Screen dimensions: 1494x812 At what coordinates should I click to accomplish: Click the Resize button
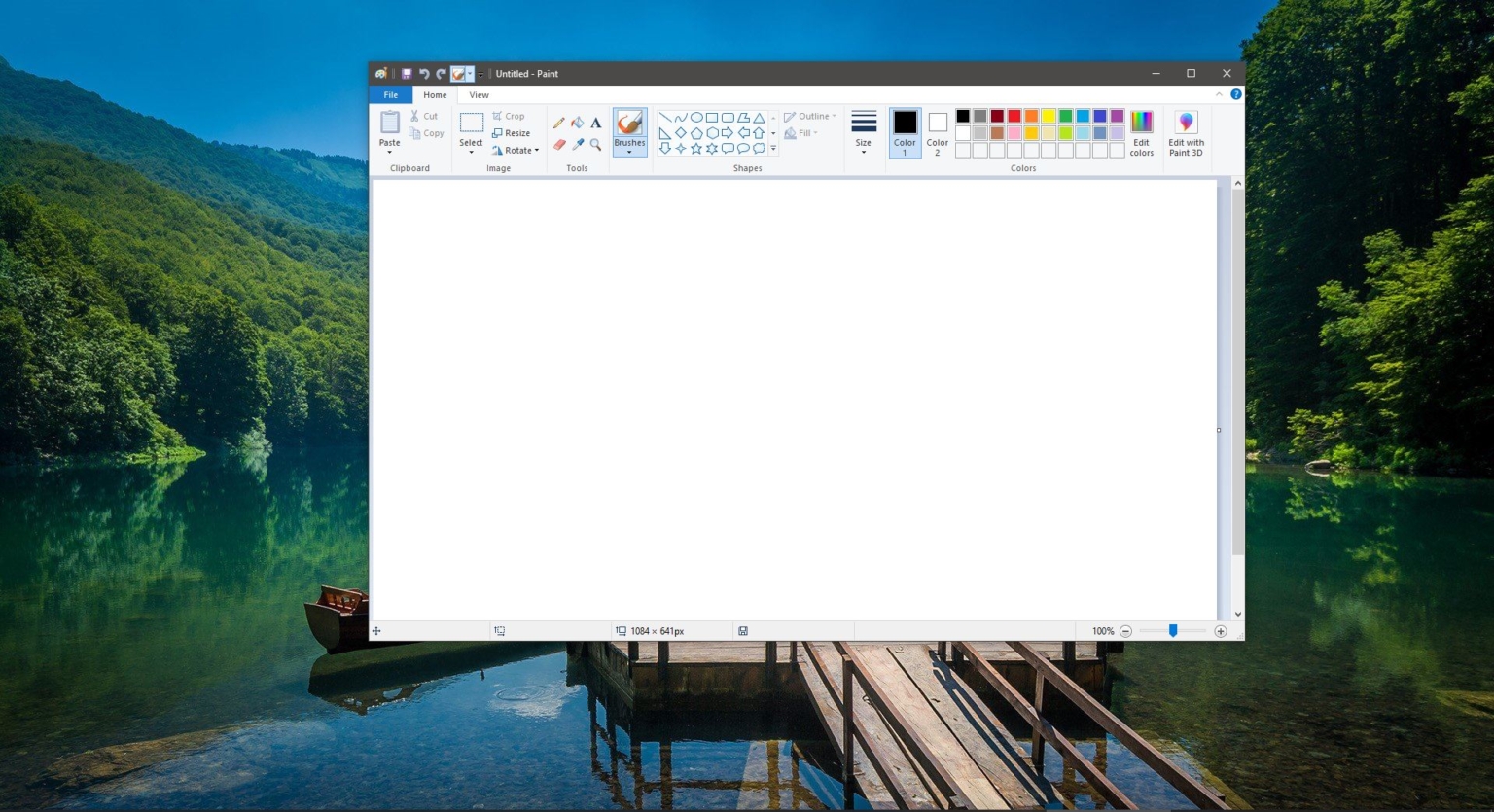(x=513, y=133)
